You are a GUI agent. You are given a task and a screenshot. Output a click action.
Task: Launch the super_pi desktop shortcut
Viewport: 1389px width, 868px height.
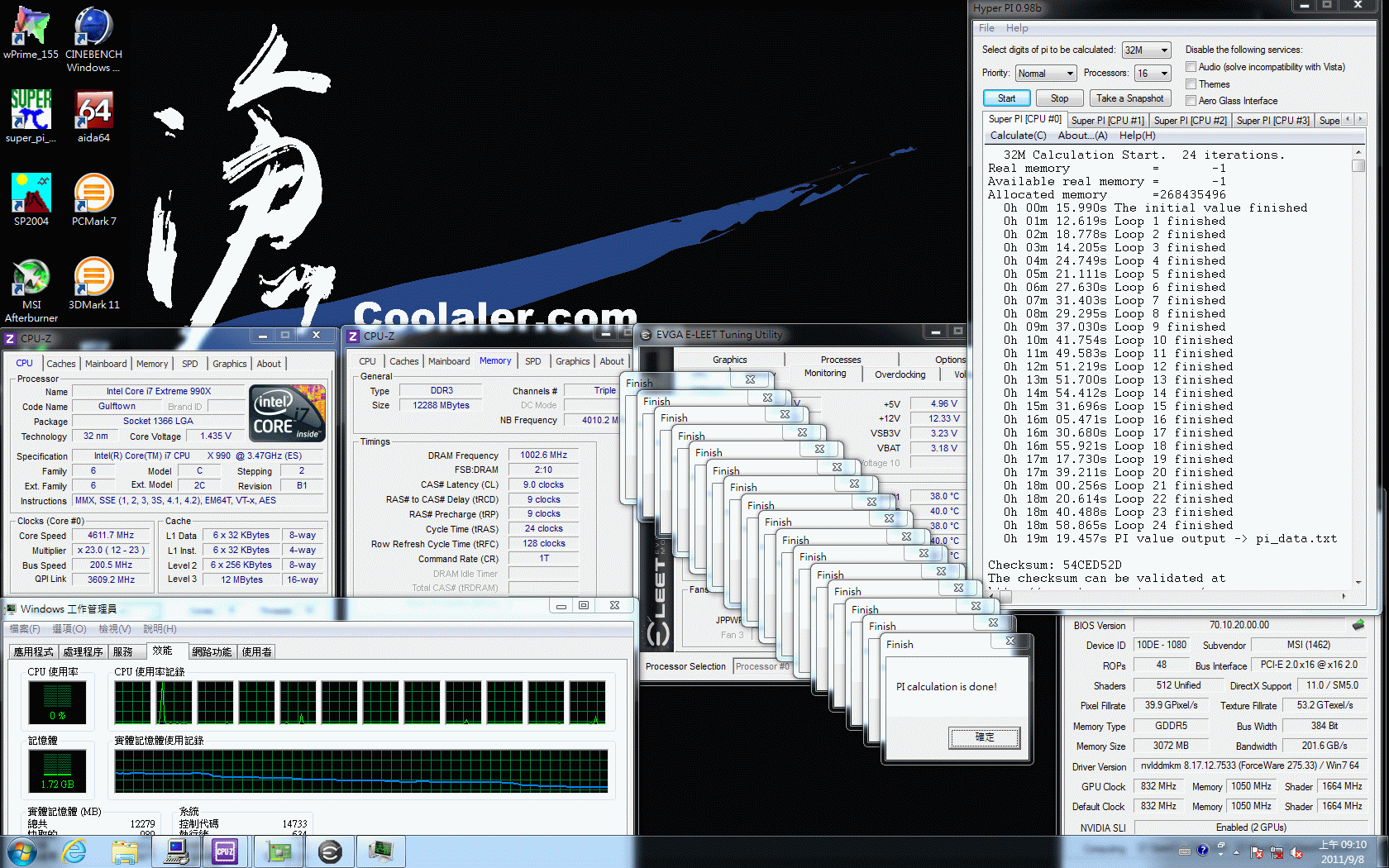31,117
